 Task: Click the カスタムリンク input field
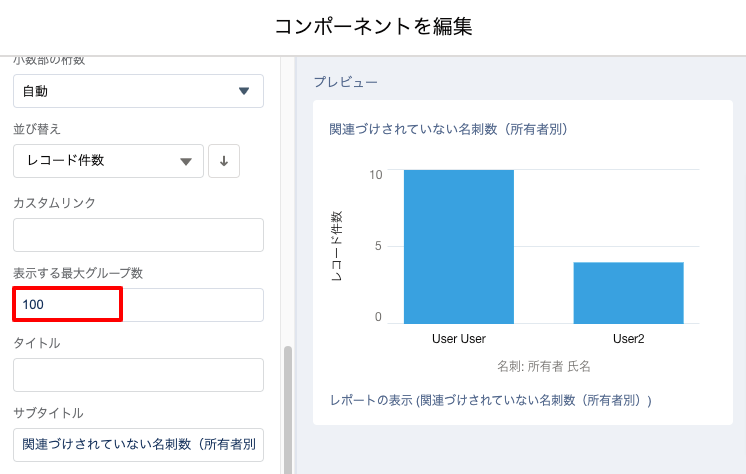pos(138,235)
